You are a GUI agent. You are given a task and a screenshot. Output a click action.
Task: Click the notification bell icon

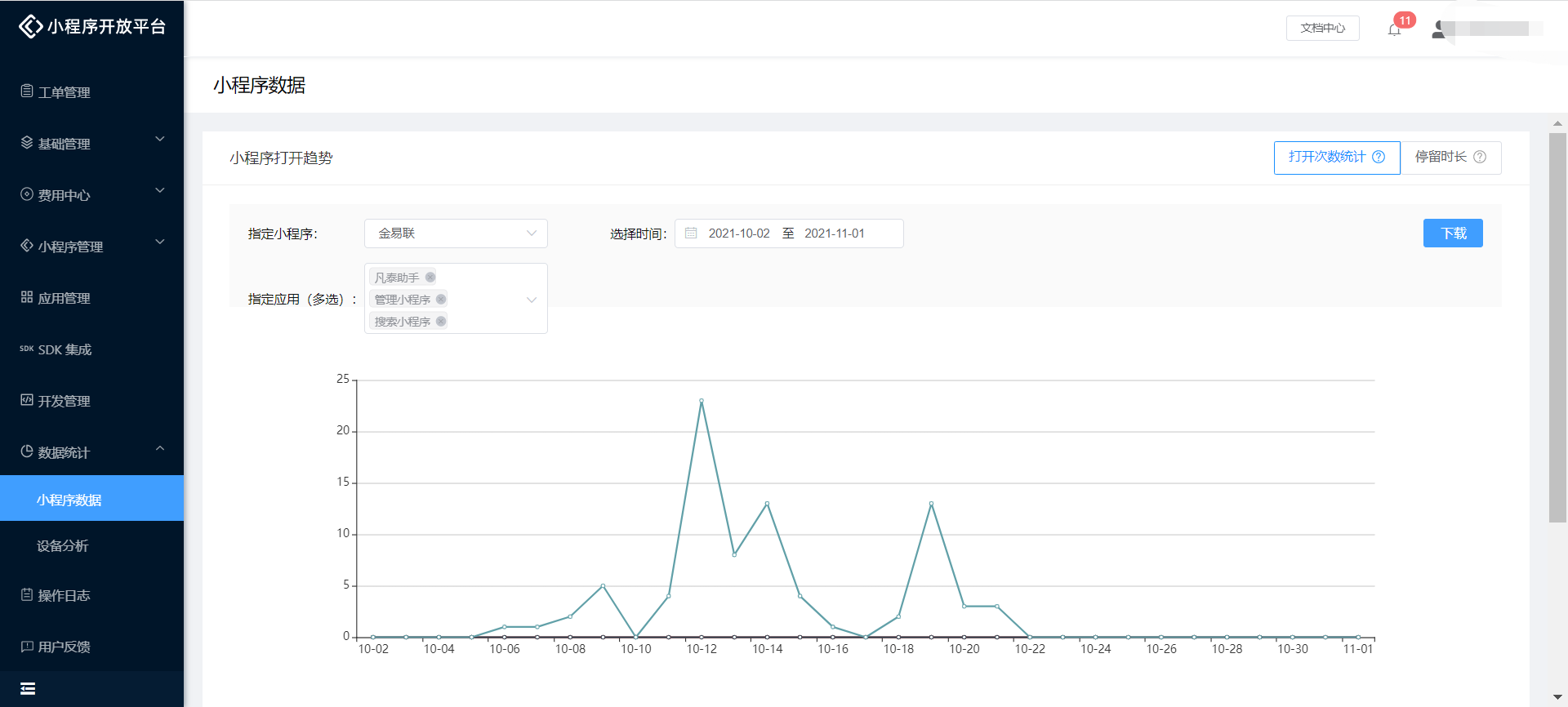[1394, 29]
